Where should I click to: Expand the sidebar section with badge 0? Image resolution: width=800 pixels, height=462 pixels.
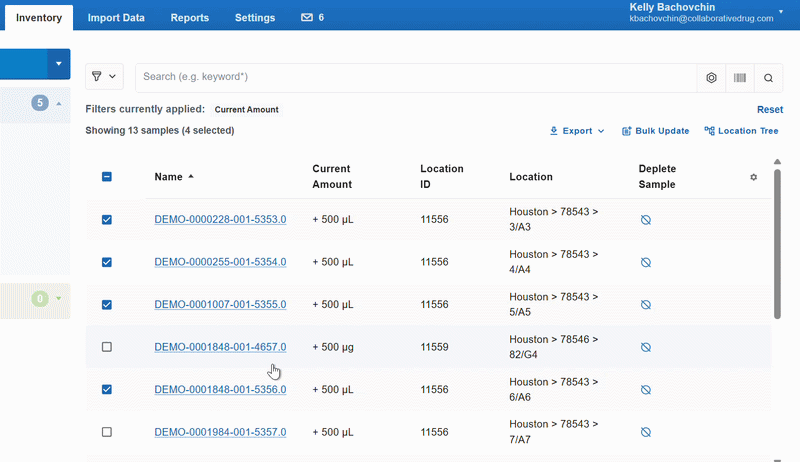point(59,298)
